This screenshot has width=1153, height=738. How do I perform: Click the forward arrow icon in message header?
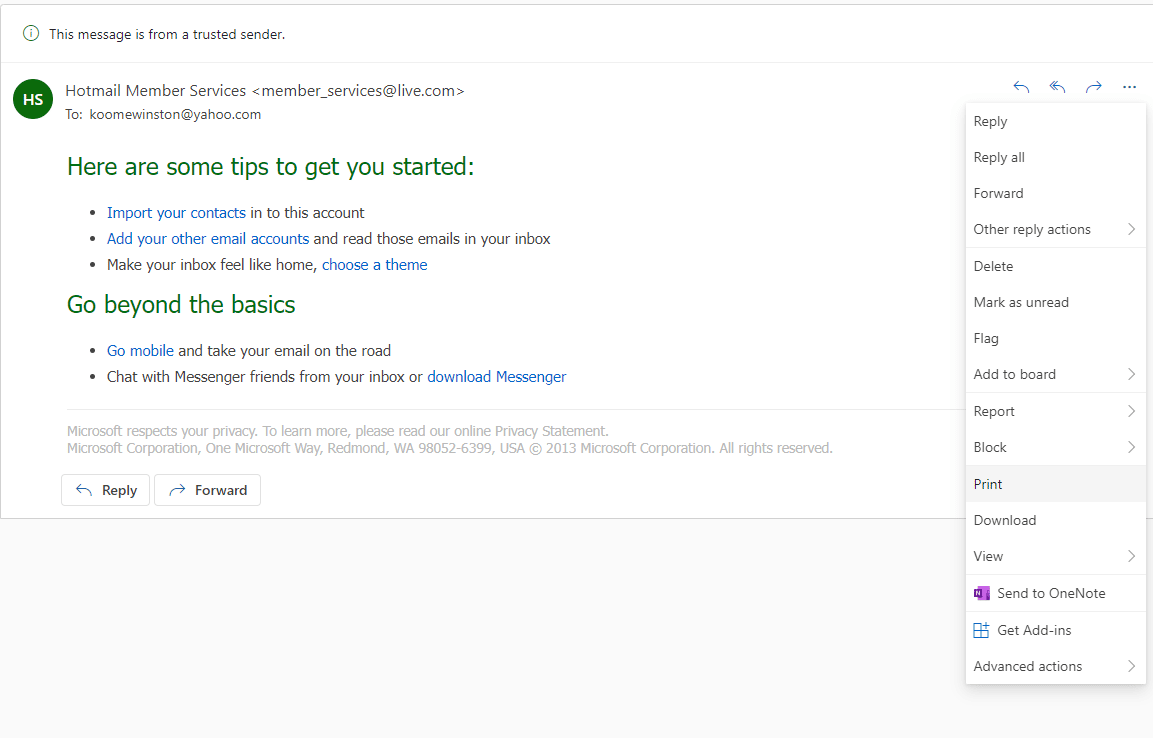[1093, 87]
